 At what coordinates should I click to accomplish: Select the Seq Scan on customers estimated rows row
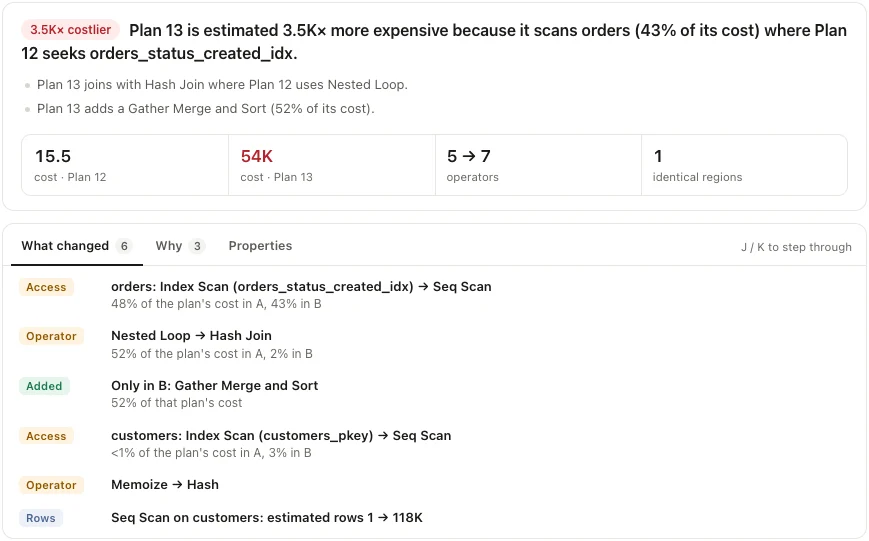pos(434,518)
